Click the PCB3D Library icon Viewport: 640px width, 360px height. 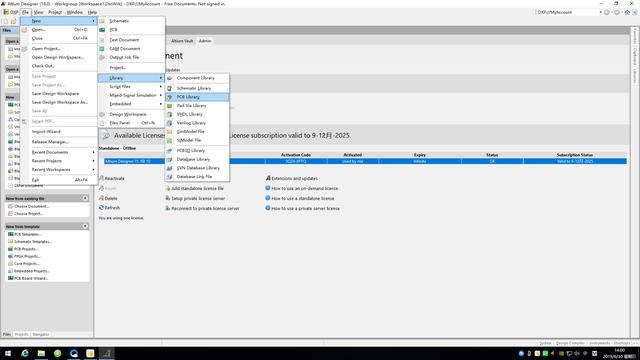click(169, 151)
